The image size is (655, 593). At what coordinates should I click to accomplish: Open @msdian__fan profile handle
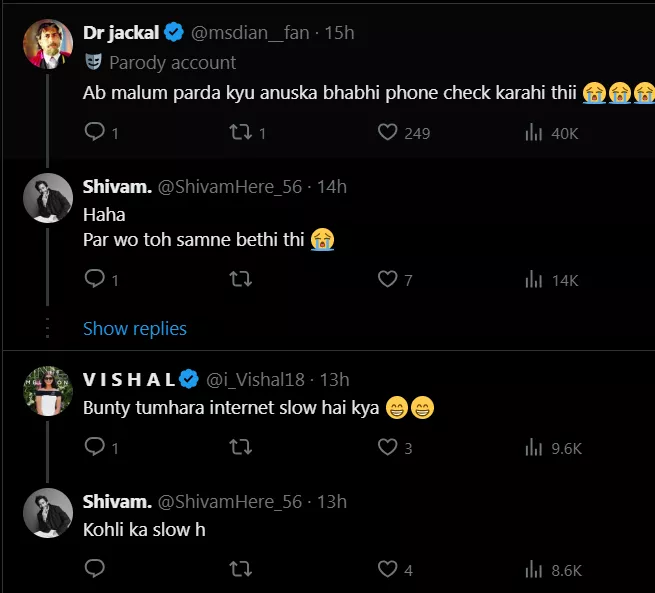coord(250,33)
